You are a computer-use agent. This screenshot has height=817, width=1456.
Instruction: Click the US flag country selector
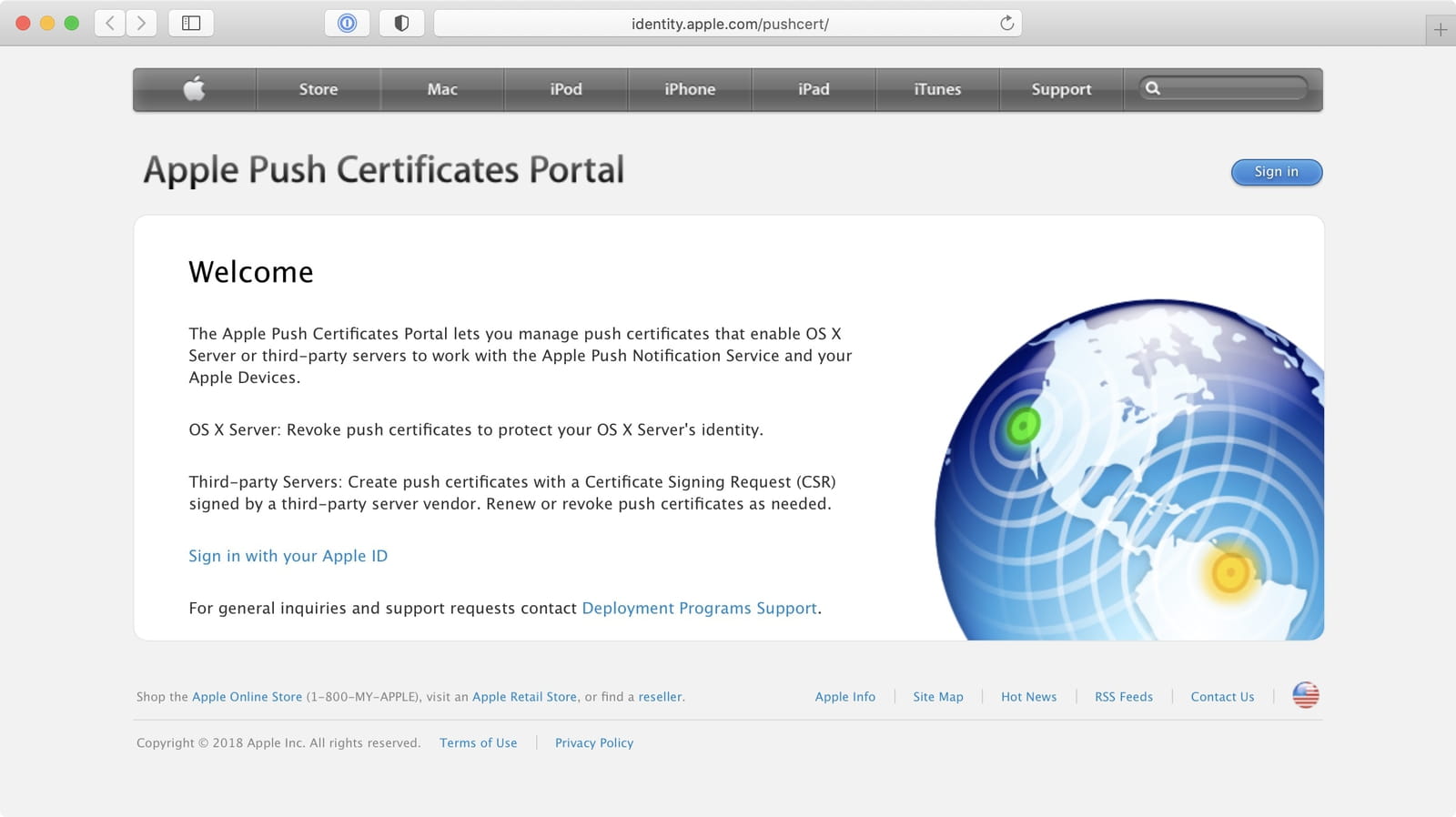click(1306, 695)
